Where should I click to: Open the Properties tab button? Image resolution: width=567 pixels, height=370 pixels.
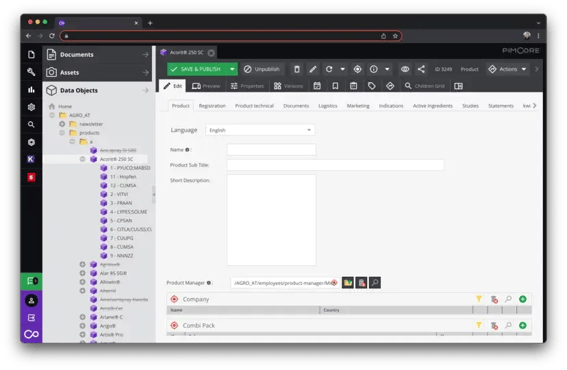click(x=247, y=86)
